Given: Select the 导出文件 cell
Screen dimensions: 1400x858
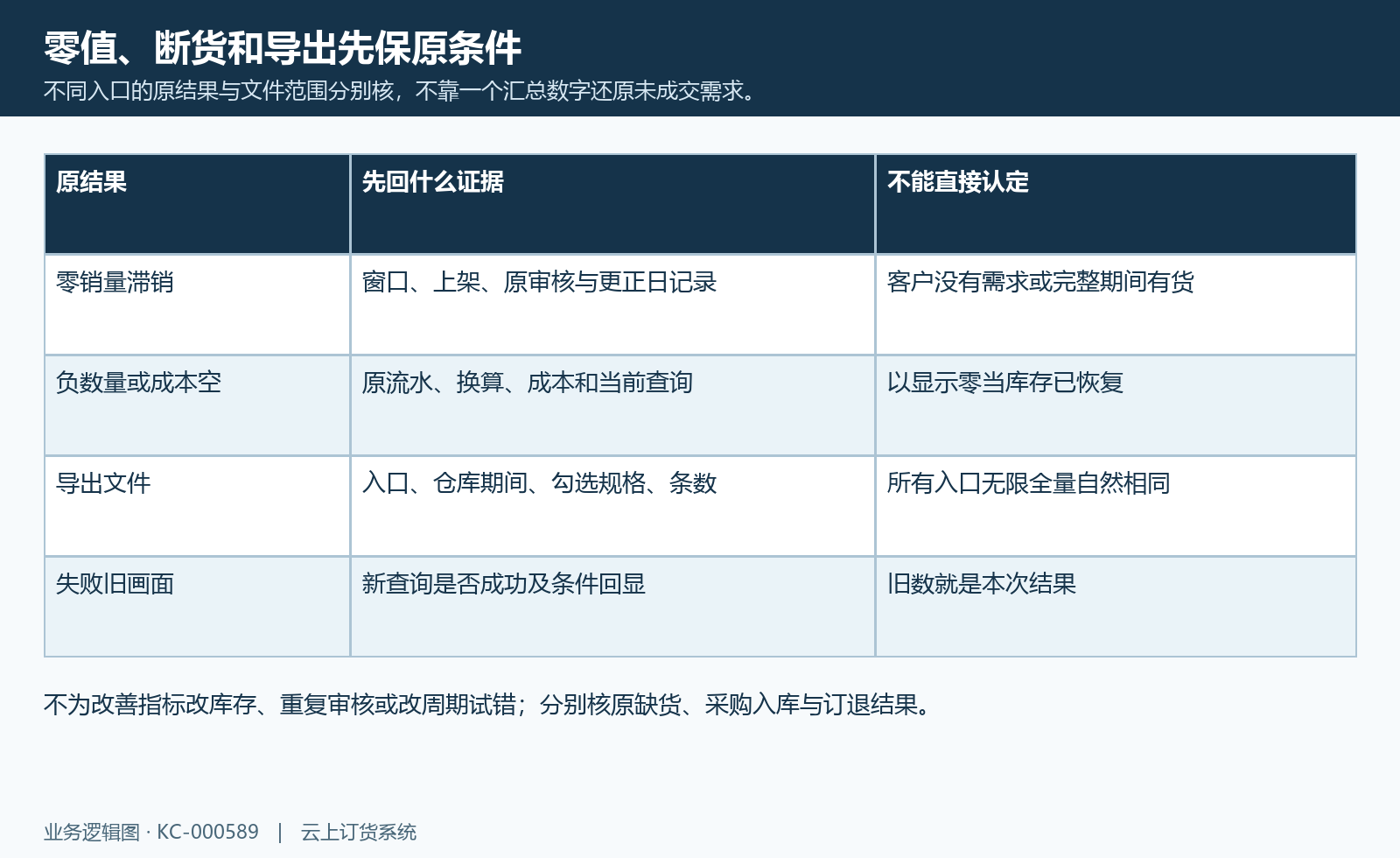Looking at the screenshot, I should 198,506.
